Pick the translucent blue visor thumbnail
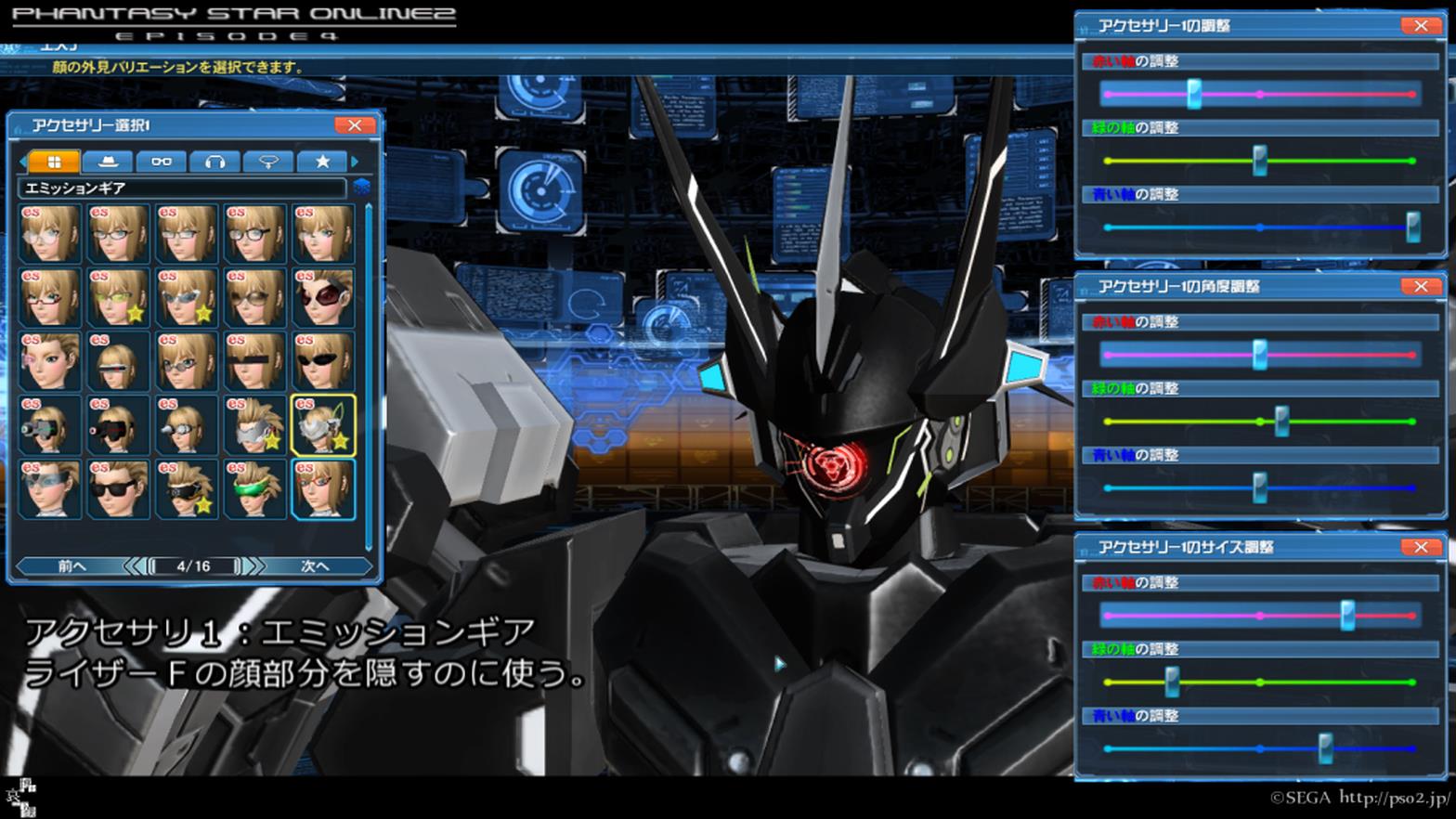This screenshot has height=819, width=1456. [49, 489]
